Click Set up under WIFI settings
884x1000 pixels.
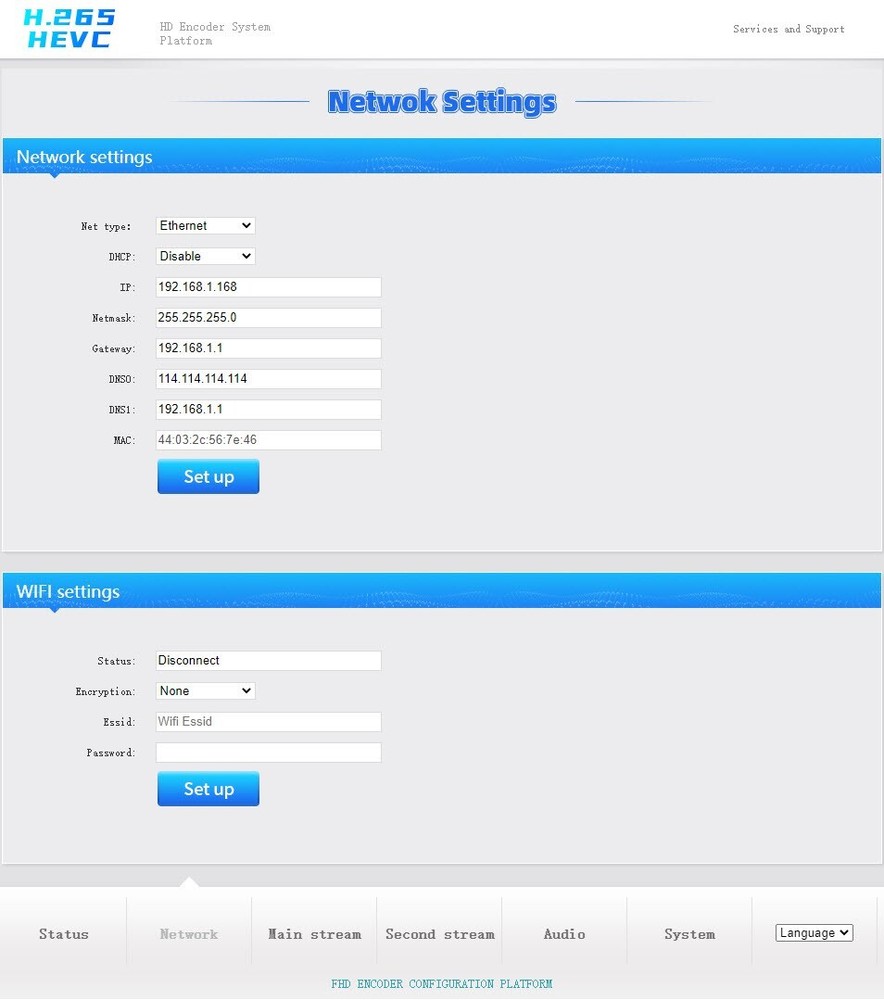tap(208, 788)
